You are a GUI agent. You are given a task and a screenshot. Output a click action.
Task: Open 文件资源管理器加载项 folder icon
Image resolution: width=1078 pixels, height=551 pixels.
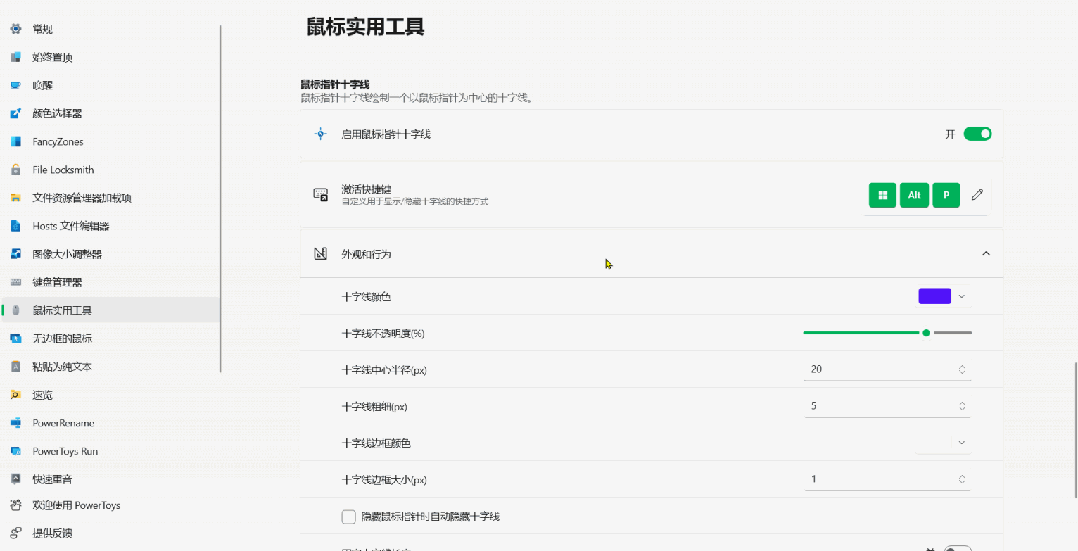pyautogui.click(x=16, y=198)
